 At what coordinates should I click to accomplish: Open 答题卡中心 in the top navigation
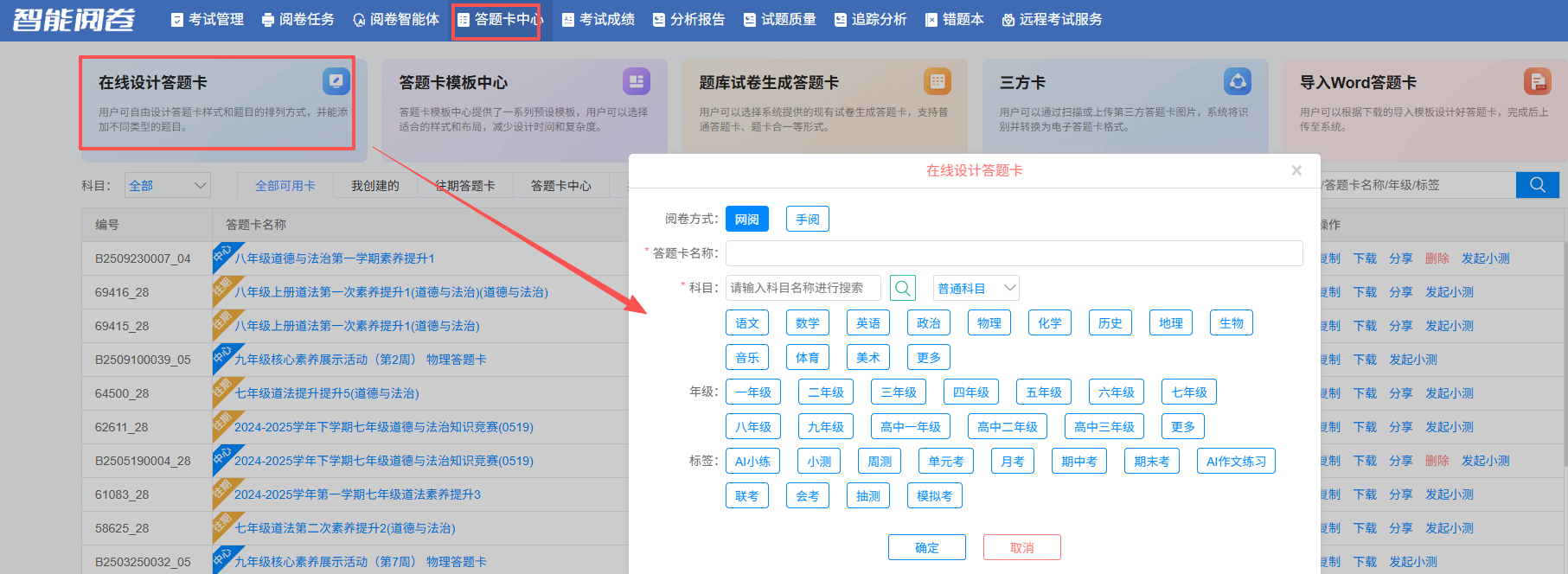pyautogui.click(x=500, y=19)
